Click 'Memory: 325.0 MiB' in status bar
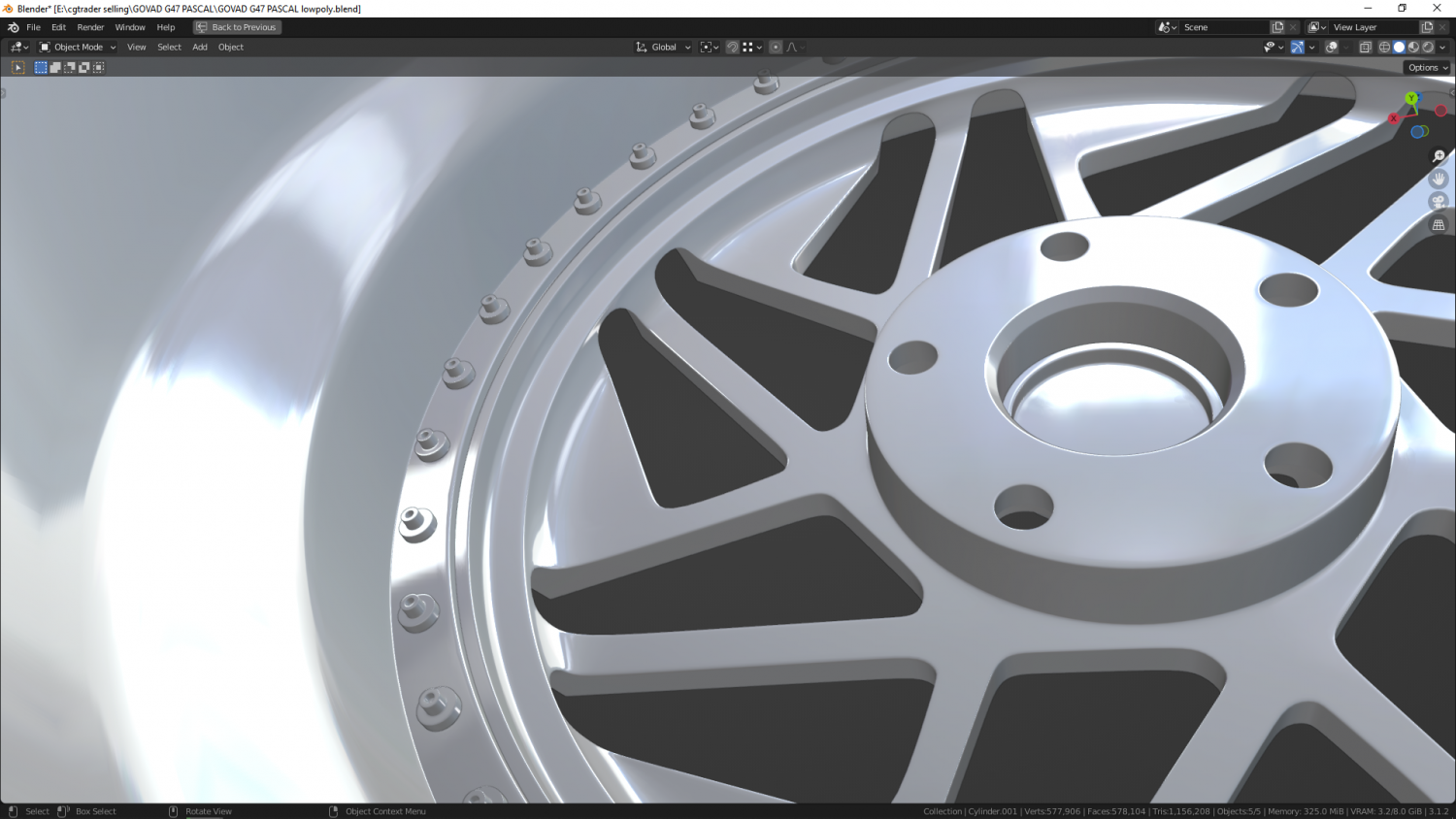This screenshot has width=1456, height=819. pos(1306,811)
